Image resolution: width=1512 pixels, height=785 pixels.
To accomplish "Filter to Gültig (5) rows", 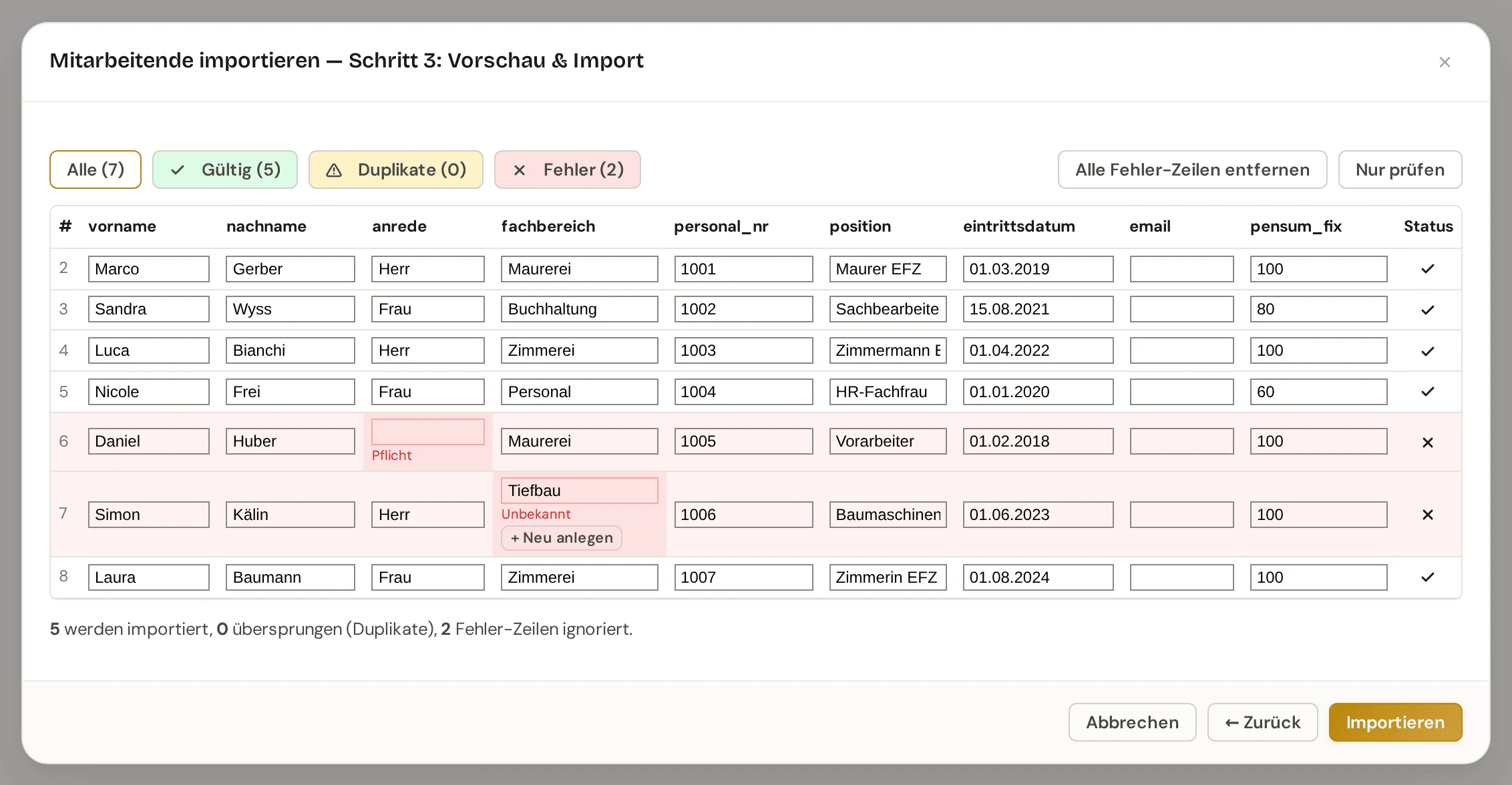I will (225, 170).
